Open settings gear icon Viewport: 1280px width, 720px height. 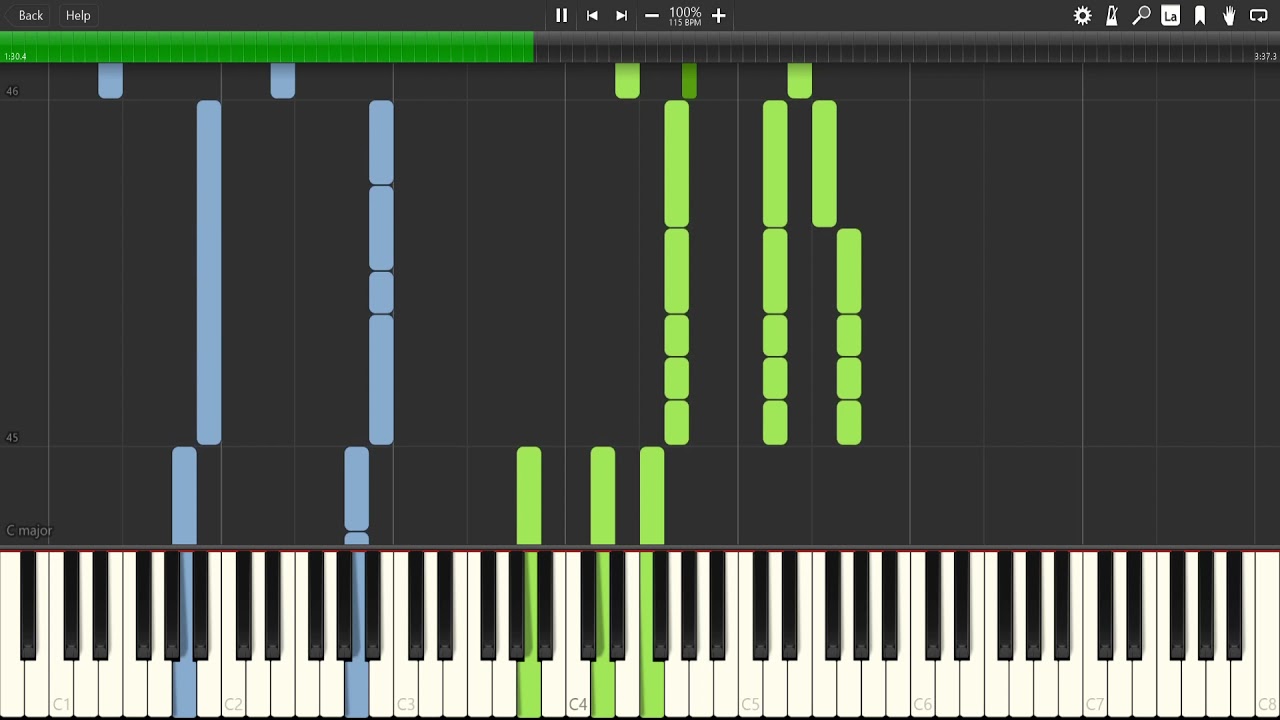click(1082, 15)
